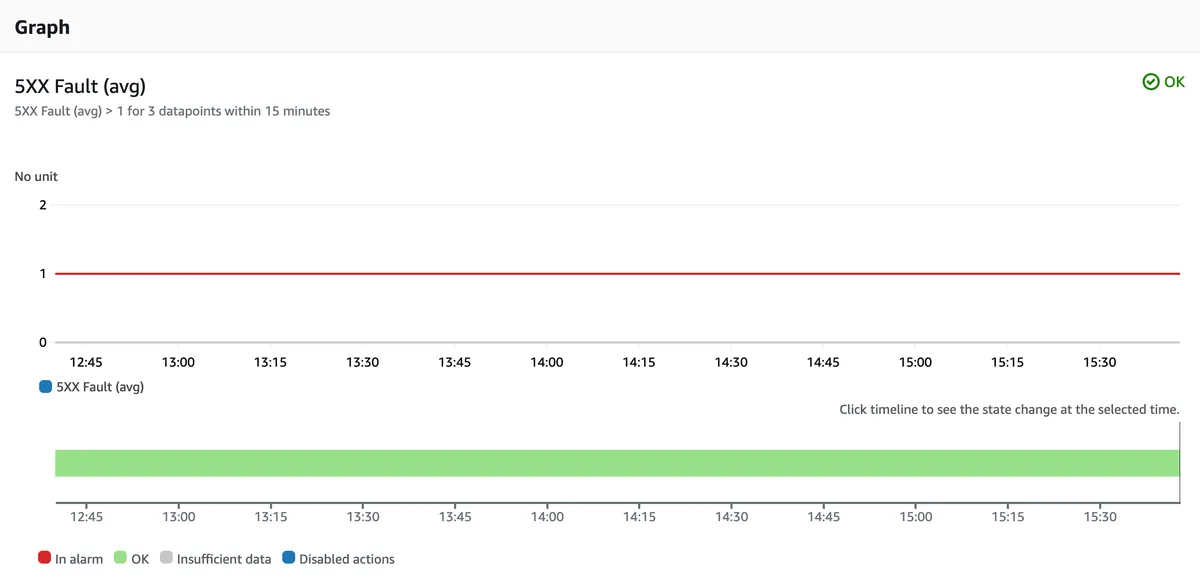Click green state timeline bar at 15:00
This screenshot has height=583, width=1200.
(x=916, y=463)
